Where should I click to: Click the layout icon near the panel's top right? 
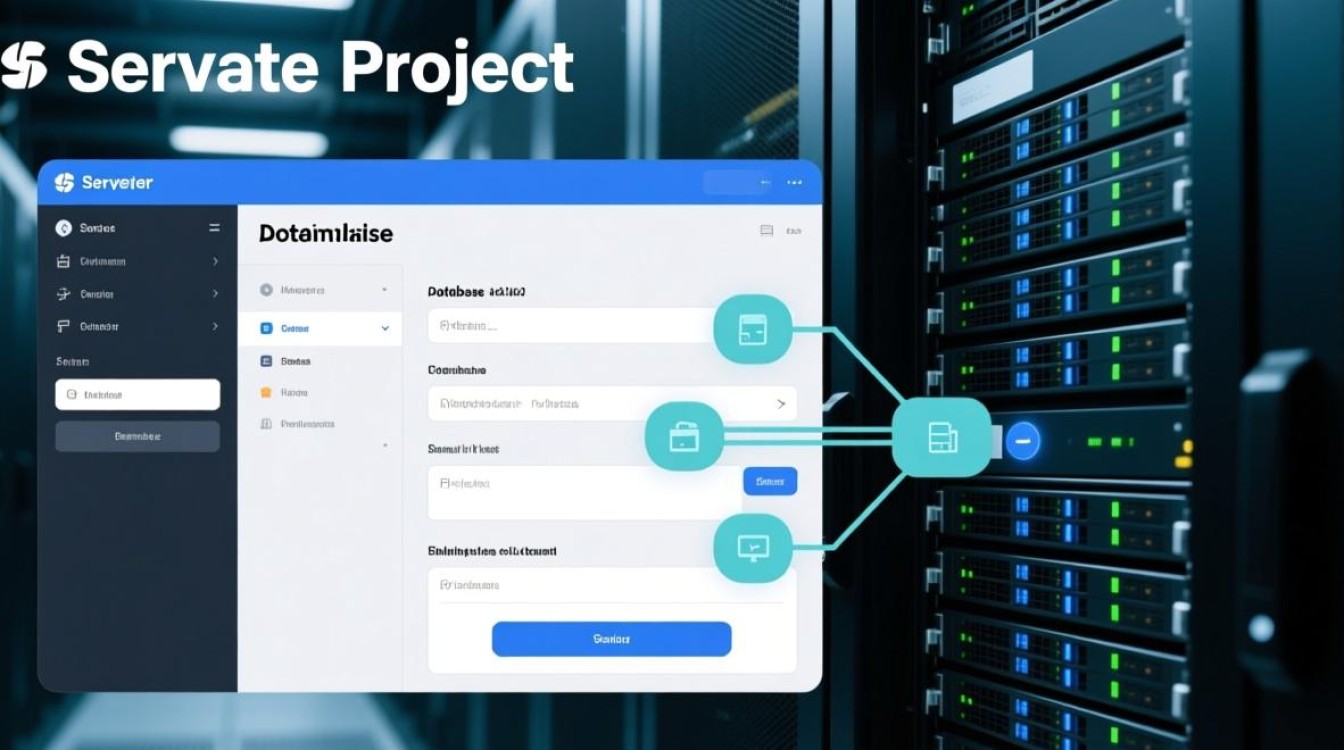coord(767,230)
